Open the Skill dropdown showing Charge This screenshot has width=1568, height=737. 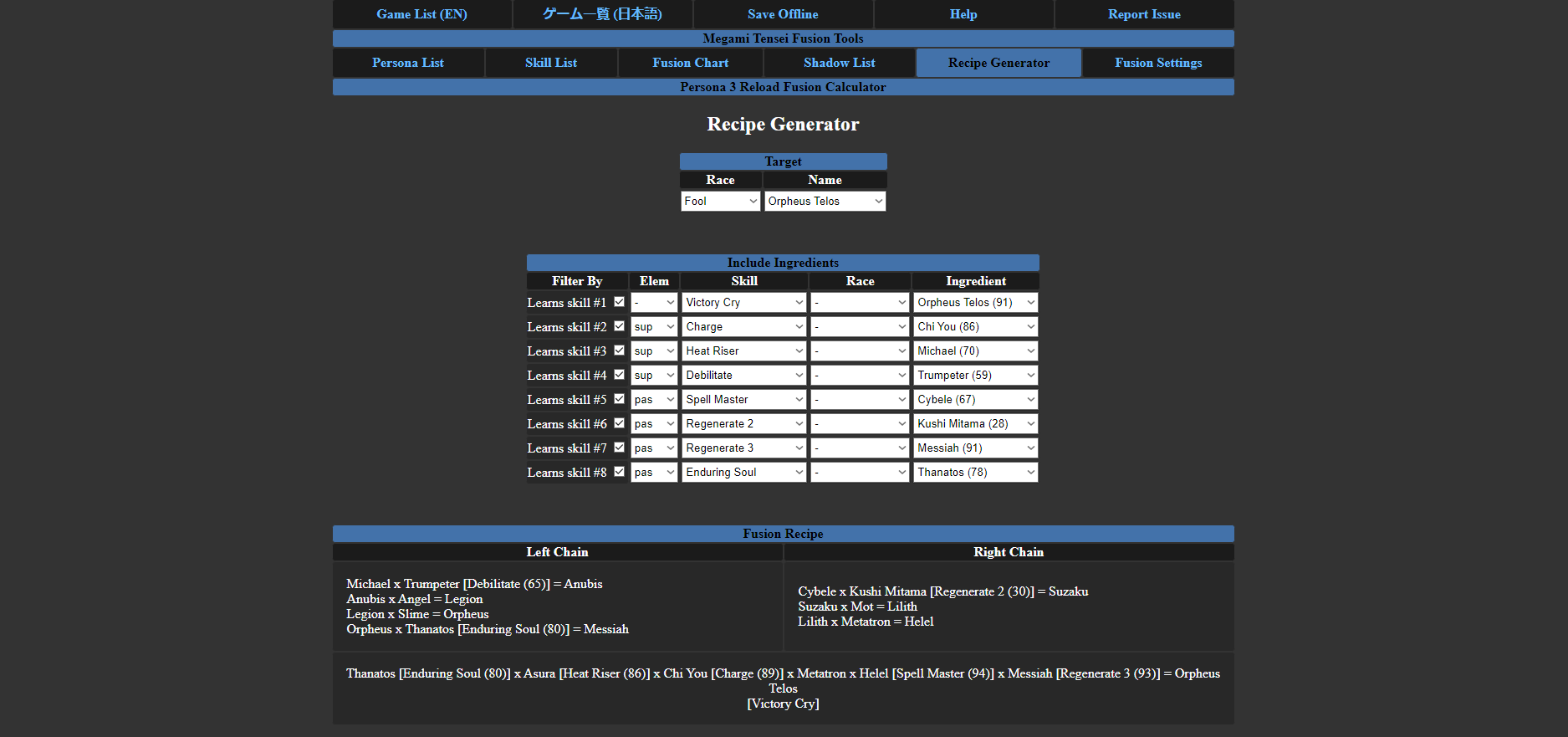pos(744,327)
